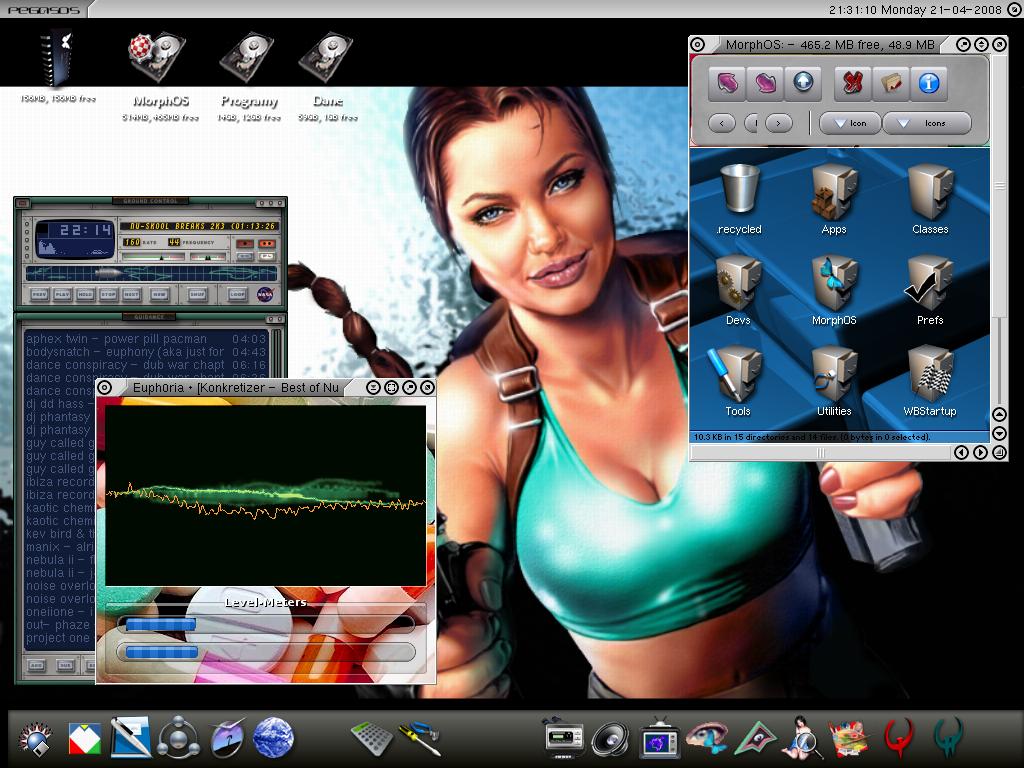This screenshot has height=768, width=1024.
Task: Click the HOLD button in Ground Control player
Action: [86, 295]
